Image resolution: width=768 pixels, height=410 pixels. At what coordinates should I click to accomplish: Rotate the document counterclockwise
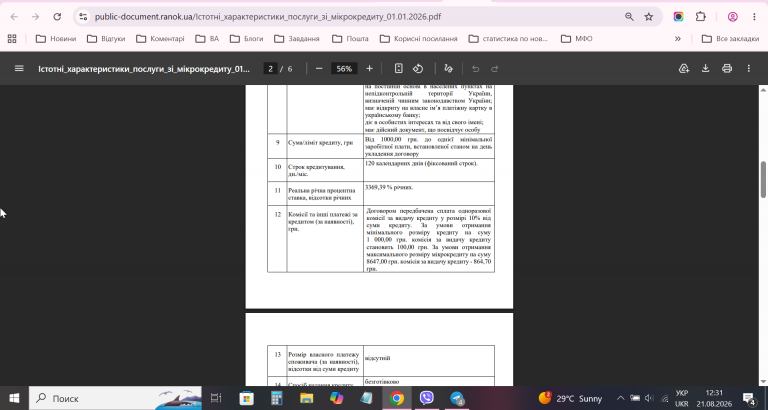418,69
